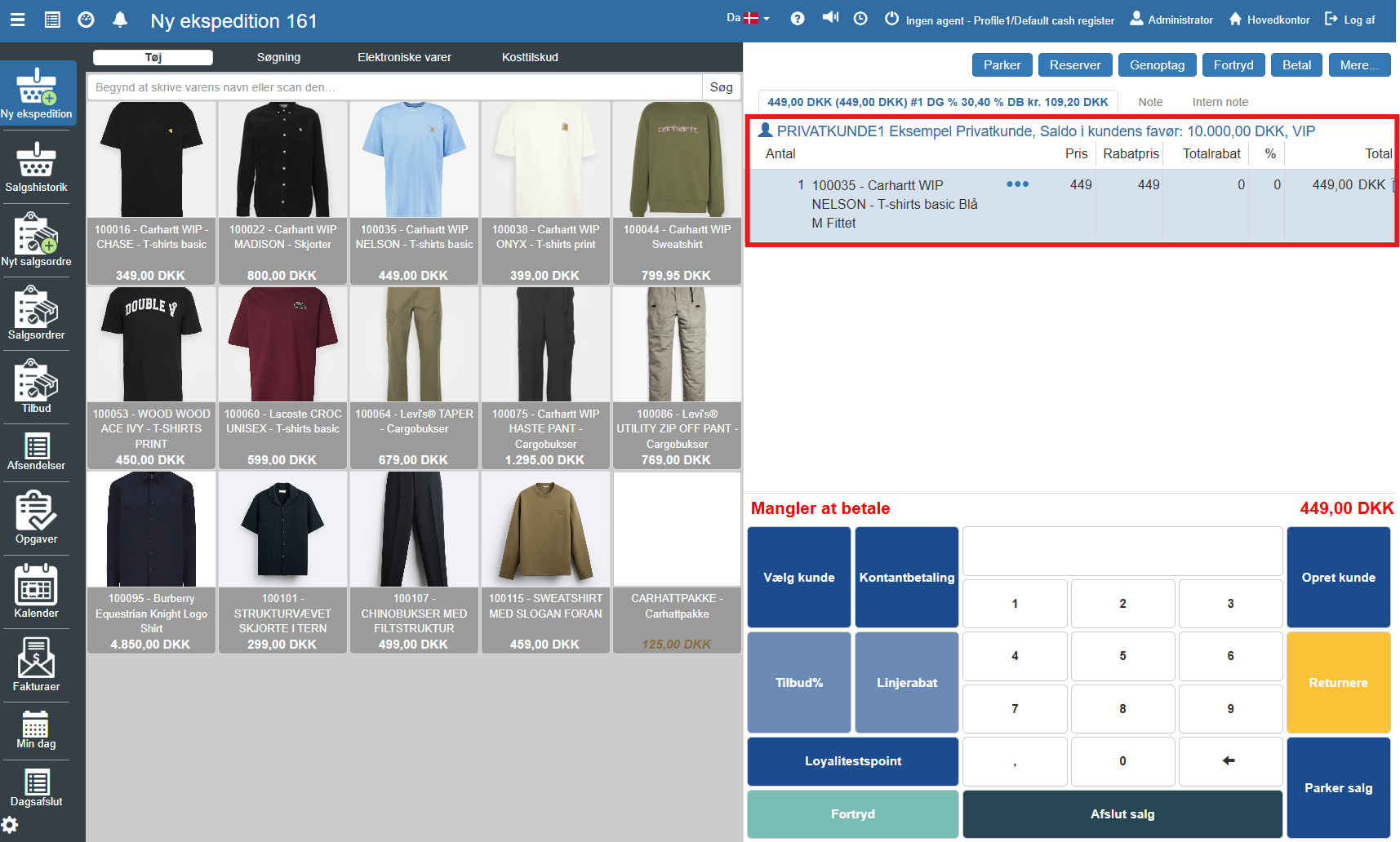Open Salgsordrer in the sidebar
This screenshot has height=842, width=1400.
[x=37, y=312]
